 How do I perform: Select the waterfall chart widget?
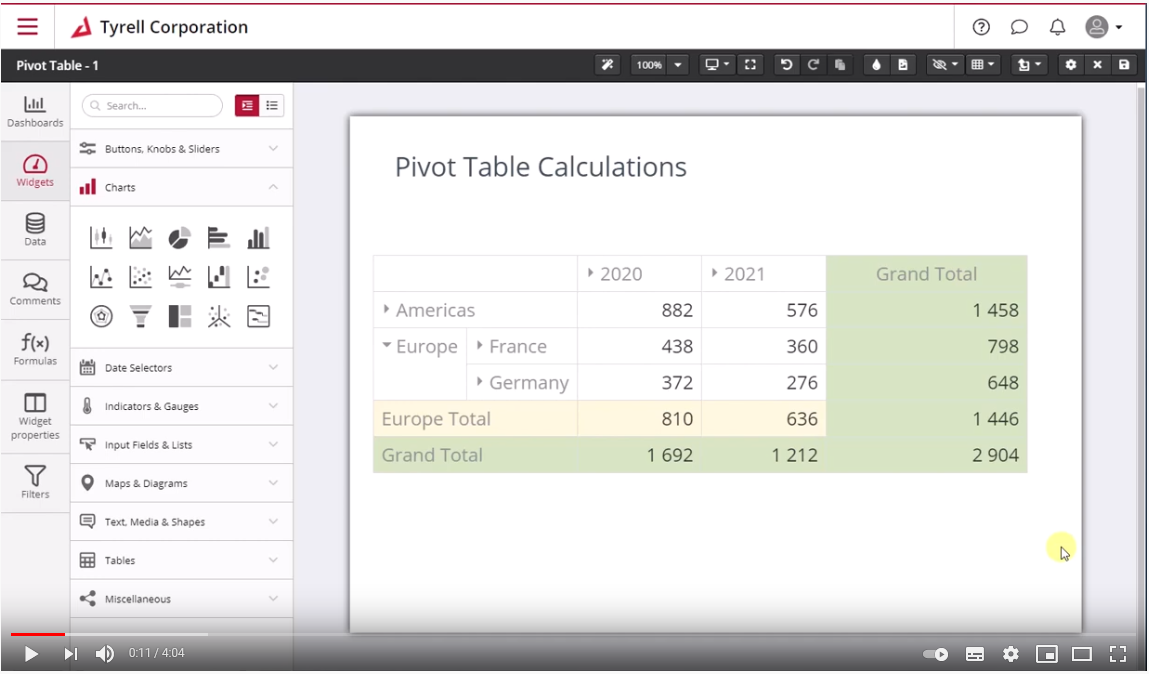tap(218, 277)
